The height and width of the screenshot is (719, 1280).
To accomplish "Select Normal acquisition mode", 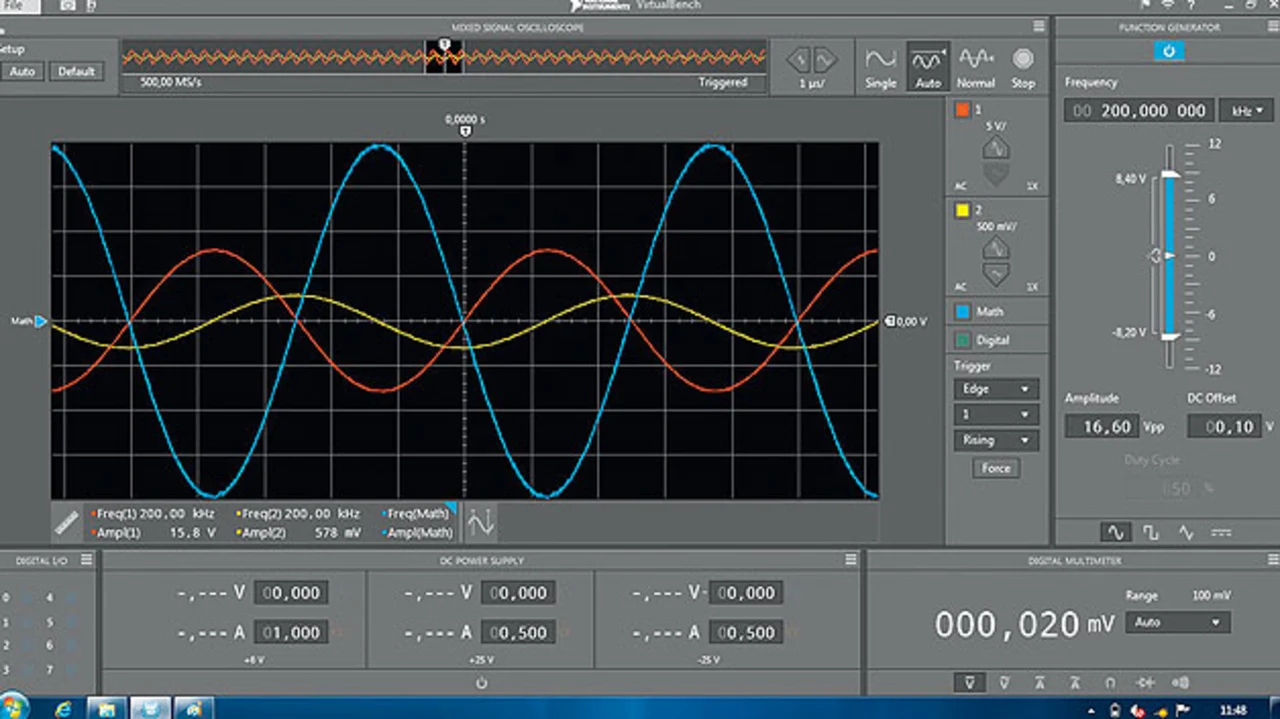I will 976,67.
